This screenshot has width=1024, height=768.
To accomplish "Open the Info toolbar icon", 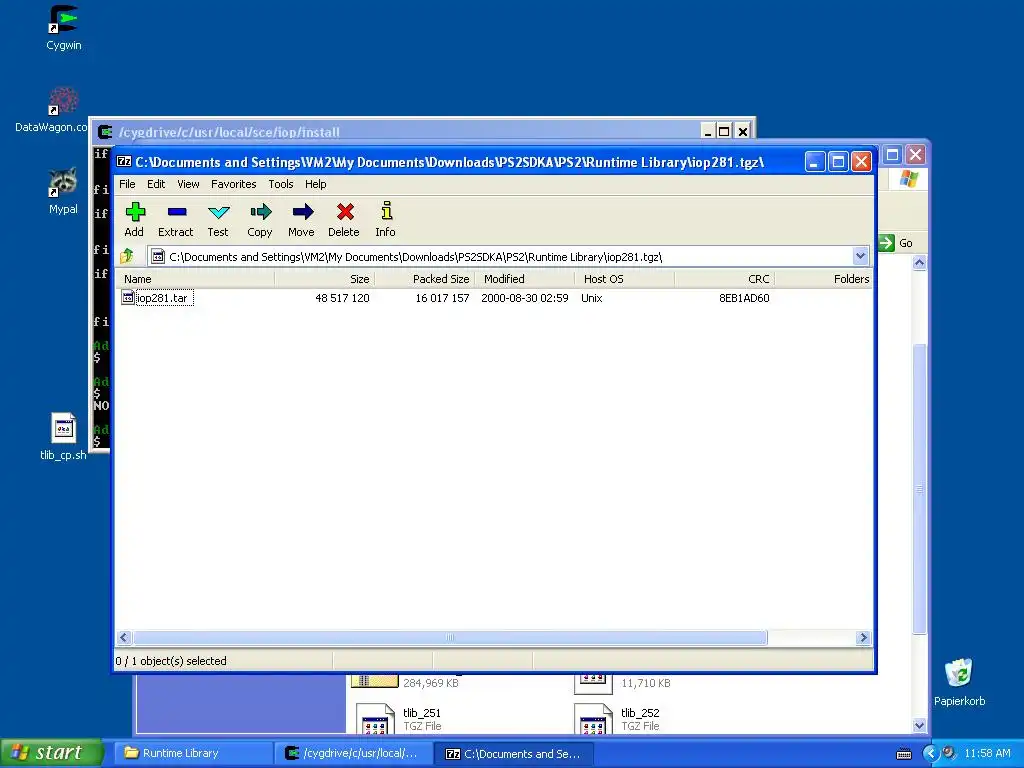I will (x=387, y=210).
